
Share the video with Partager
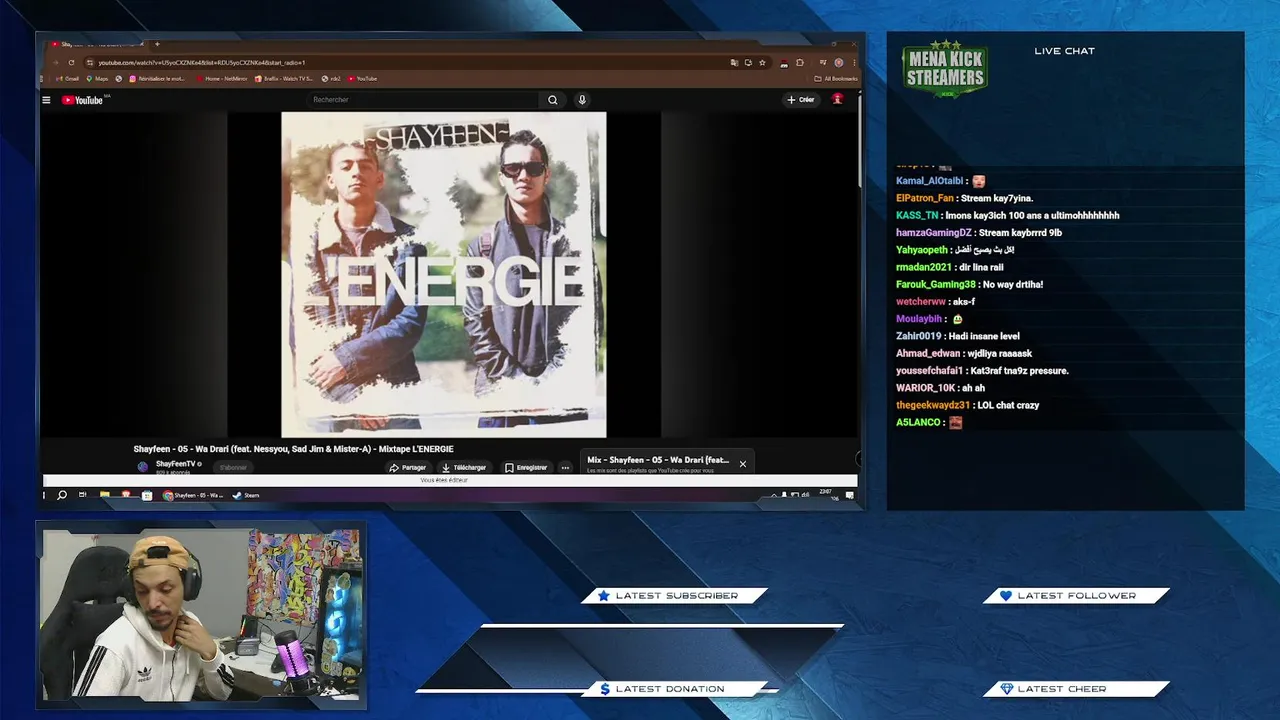pos(408,467)
